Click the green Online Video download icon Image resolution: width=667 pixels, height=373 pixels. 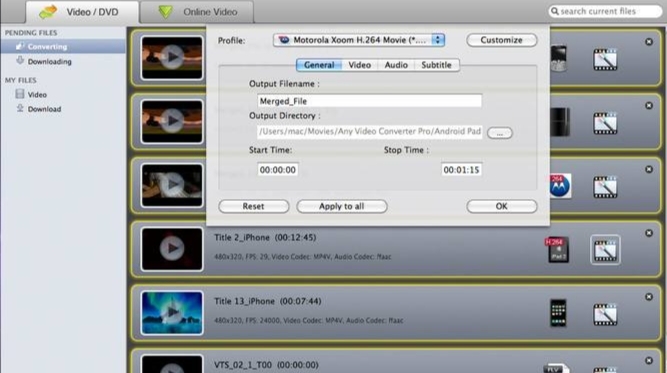[x=165, y=12]
